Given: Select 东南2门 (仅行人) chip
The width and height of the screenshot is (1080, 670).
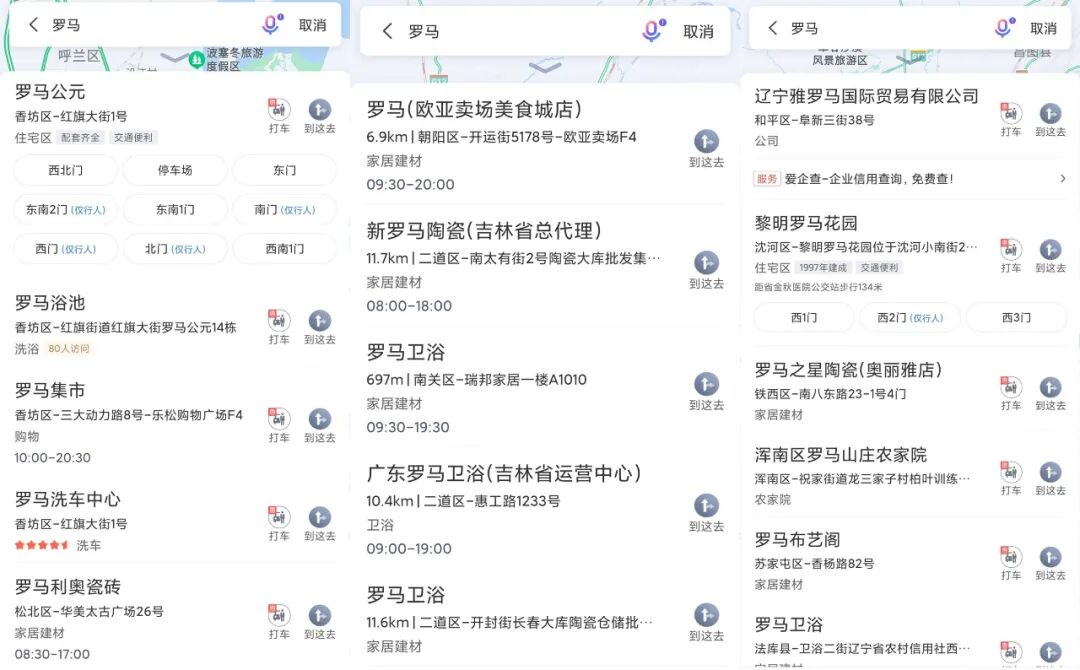Looking at the screenshot, I should coord(65,209).
